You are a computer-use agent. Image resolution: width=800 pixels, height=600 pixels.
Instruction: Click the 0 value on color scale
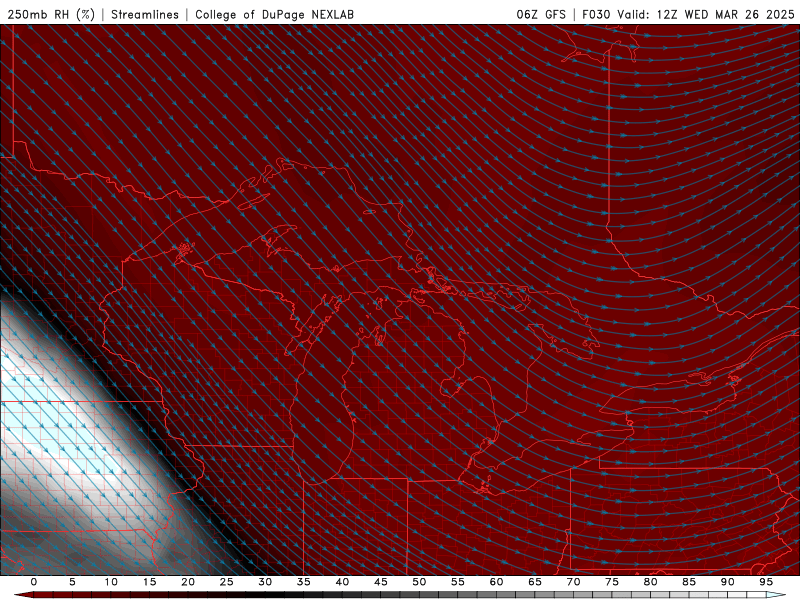click(34, 582)
